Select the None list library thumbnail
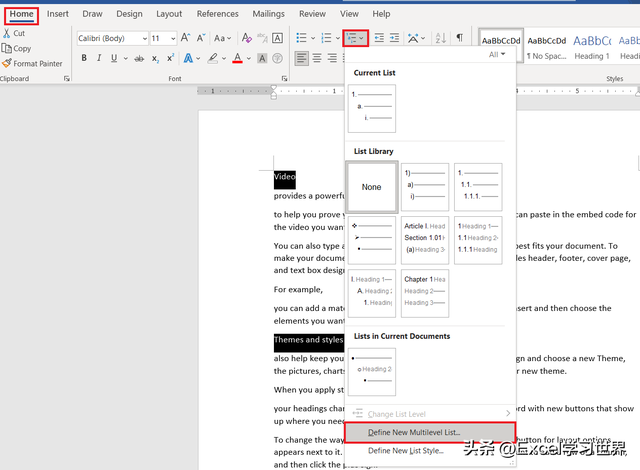 [372, 187]
